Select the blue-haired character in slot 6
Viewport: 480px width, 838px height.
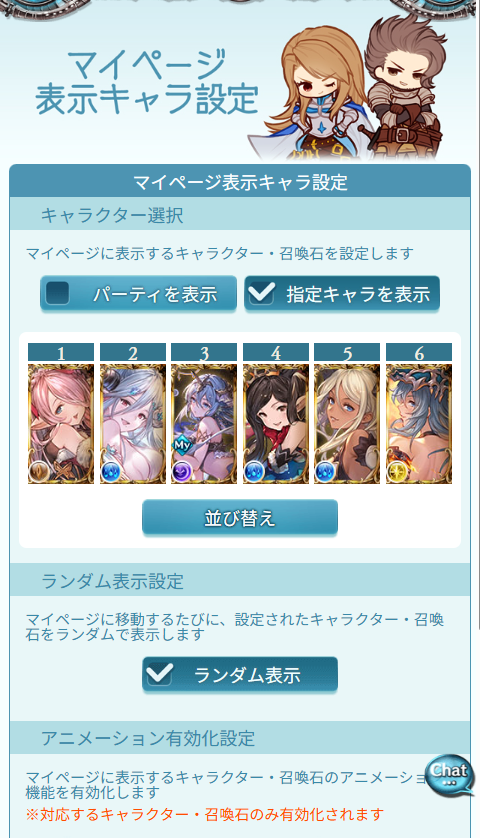(x=419, y=424)
